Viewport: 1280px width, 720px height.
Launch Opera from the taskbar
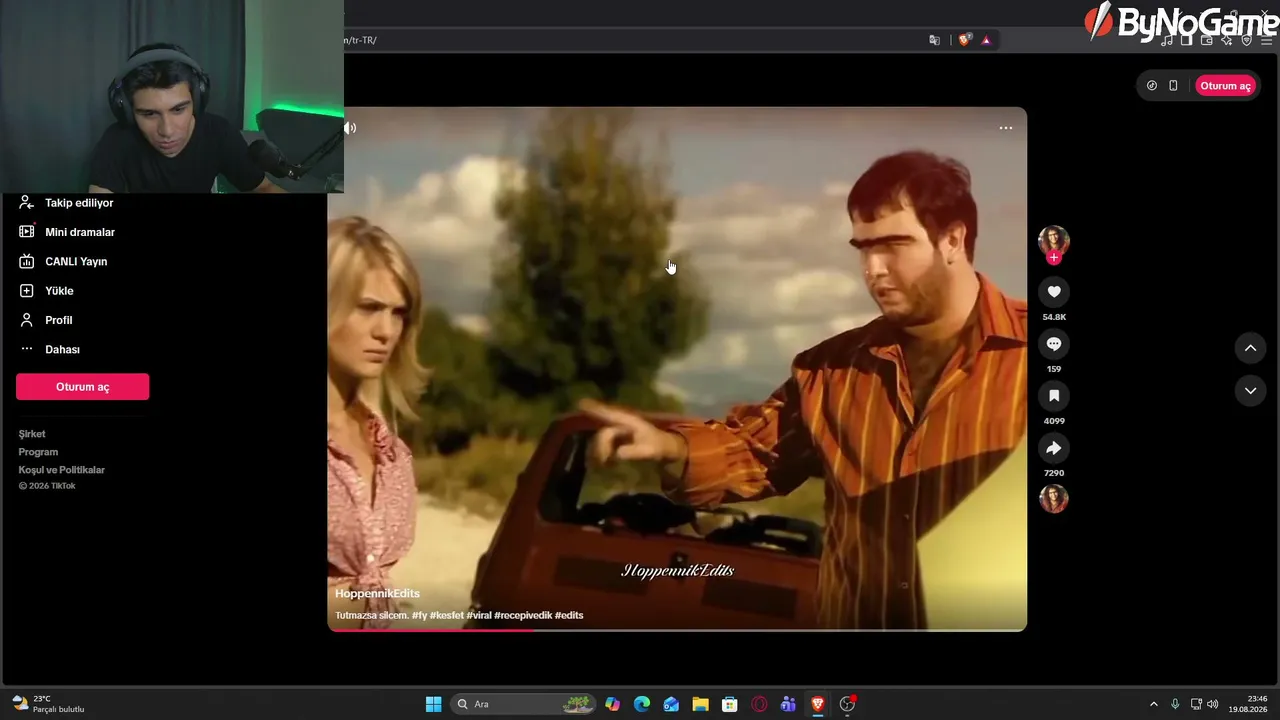[x=759, y=704]
